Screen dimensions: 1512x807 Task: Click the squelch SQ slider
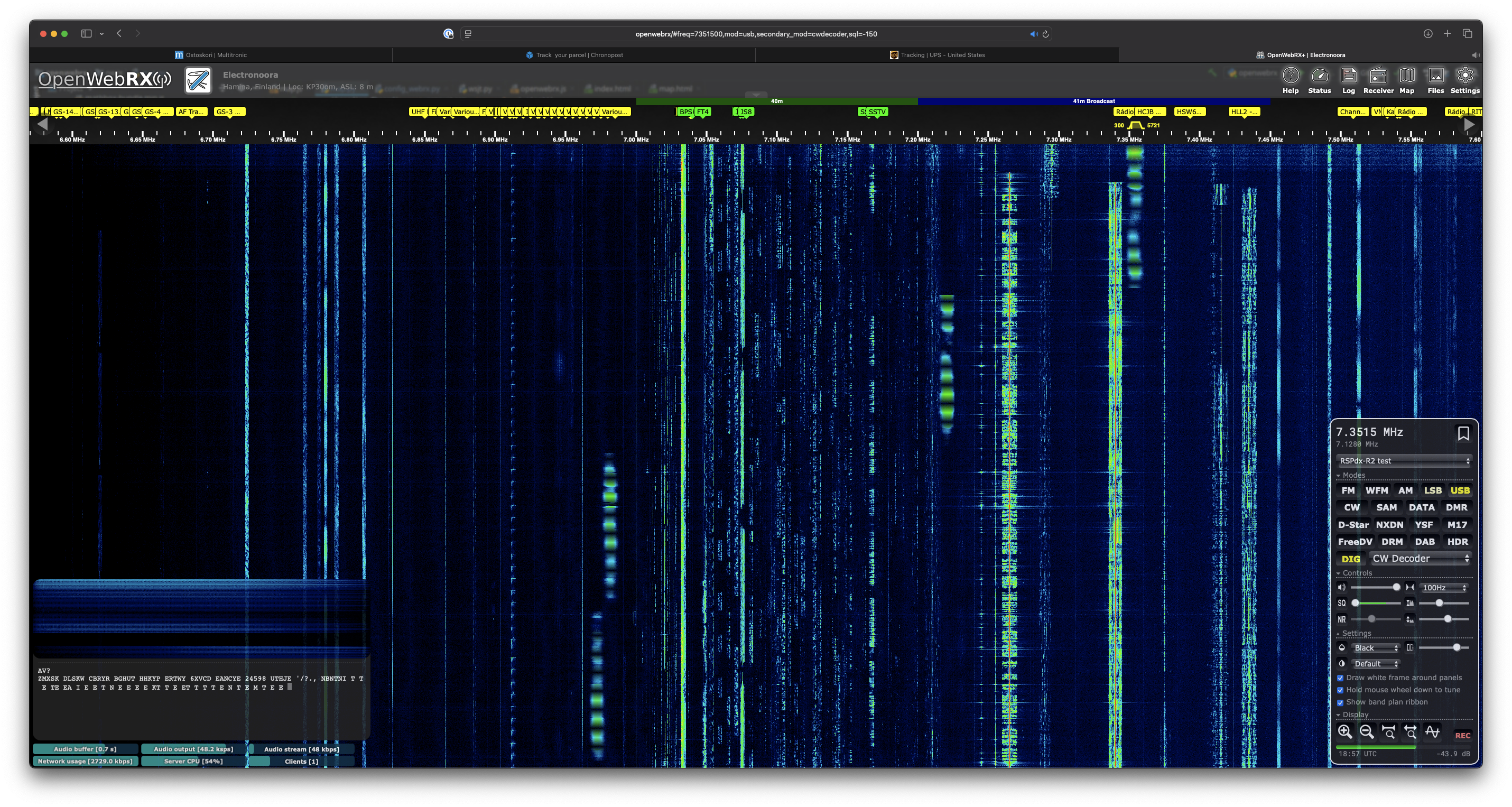click(1376, 604)
